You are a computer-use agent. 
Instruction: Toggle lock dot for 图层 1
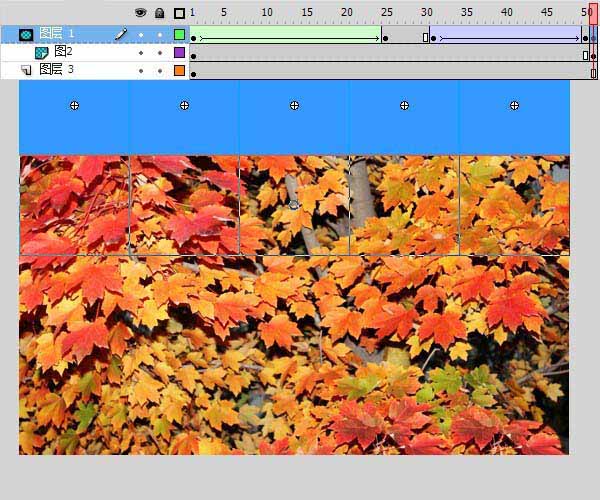[x=160, y=35]
